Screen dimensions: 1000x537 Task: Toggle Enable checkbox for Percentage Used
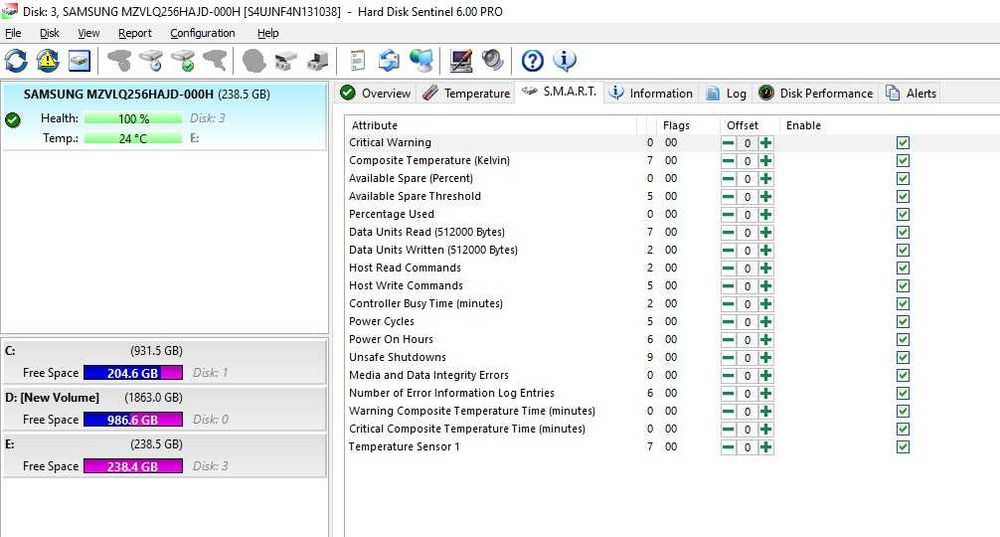pos(902,214)
